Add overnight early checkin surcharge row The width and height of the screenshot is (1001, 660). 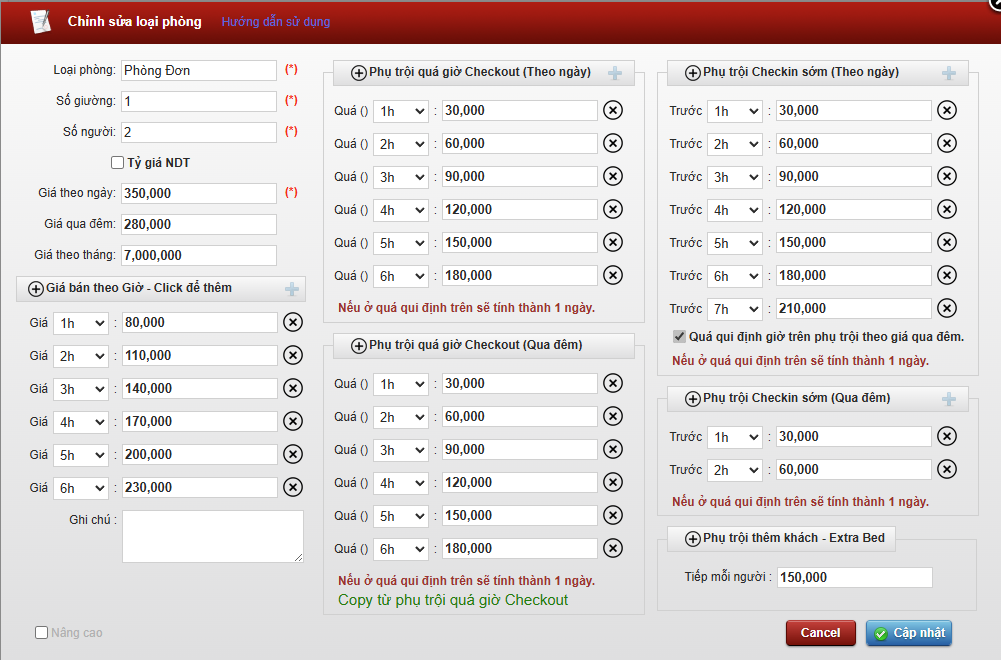pos(949,399)
